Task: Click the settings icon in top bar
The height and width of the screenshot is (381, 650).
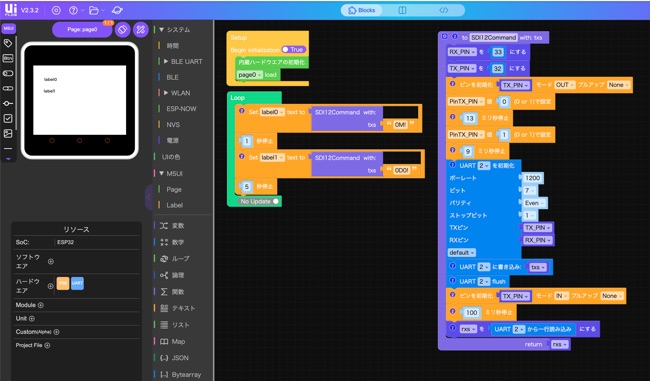Action: pos(56,10)
